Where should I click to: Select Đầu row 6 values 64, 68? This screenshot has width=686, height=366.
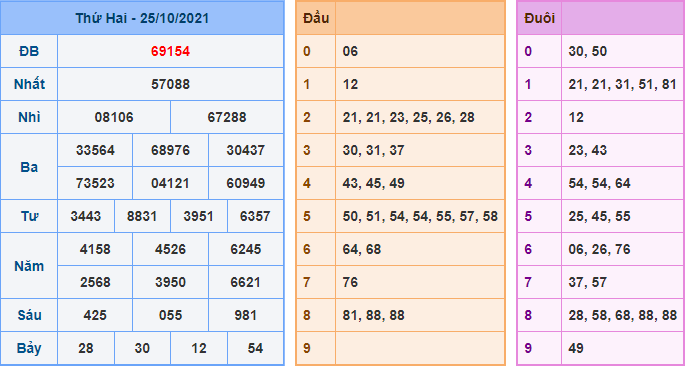coord(362,249)
